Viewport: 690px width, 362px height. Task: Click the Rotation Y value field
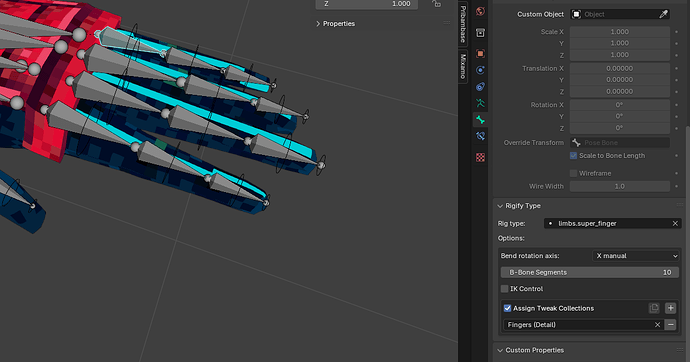point(620,116)
